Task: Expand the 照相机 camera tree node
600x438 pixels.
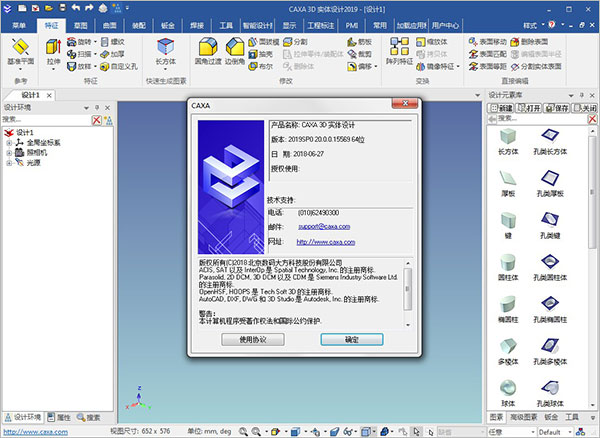Action: pyautogui.click(x=9, y=153)
